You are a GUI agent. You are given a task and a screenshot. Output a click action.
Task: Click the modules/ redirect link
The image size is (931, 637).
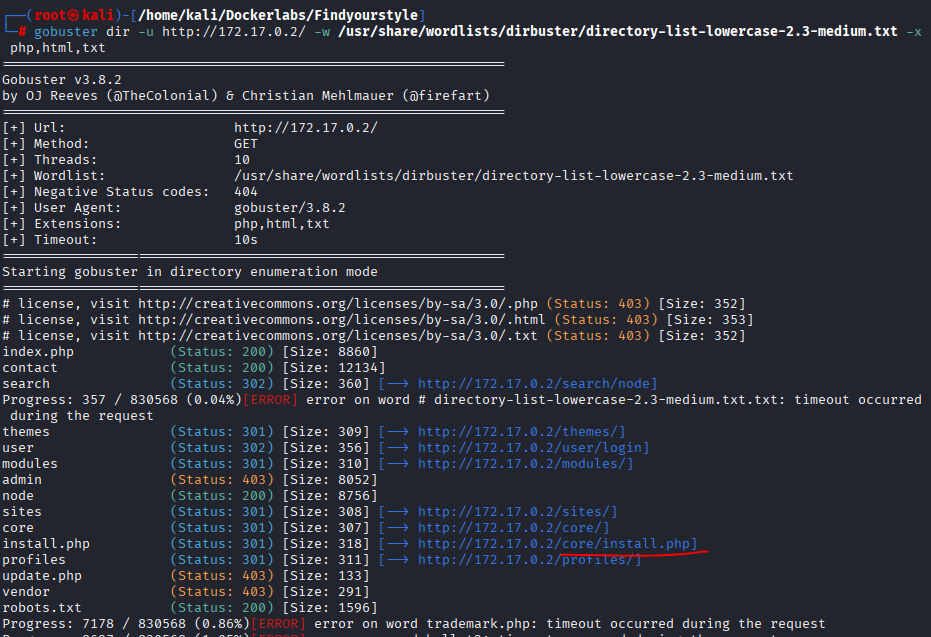click(x=525, y=464)
